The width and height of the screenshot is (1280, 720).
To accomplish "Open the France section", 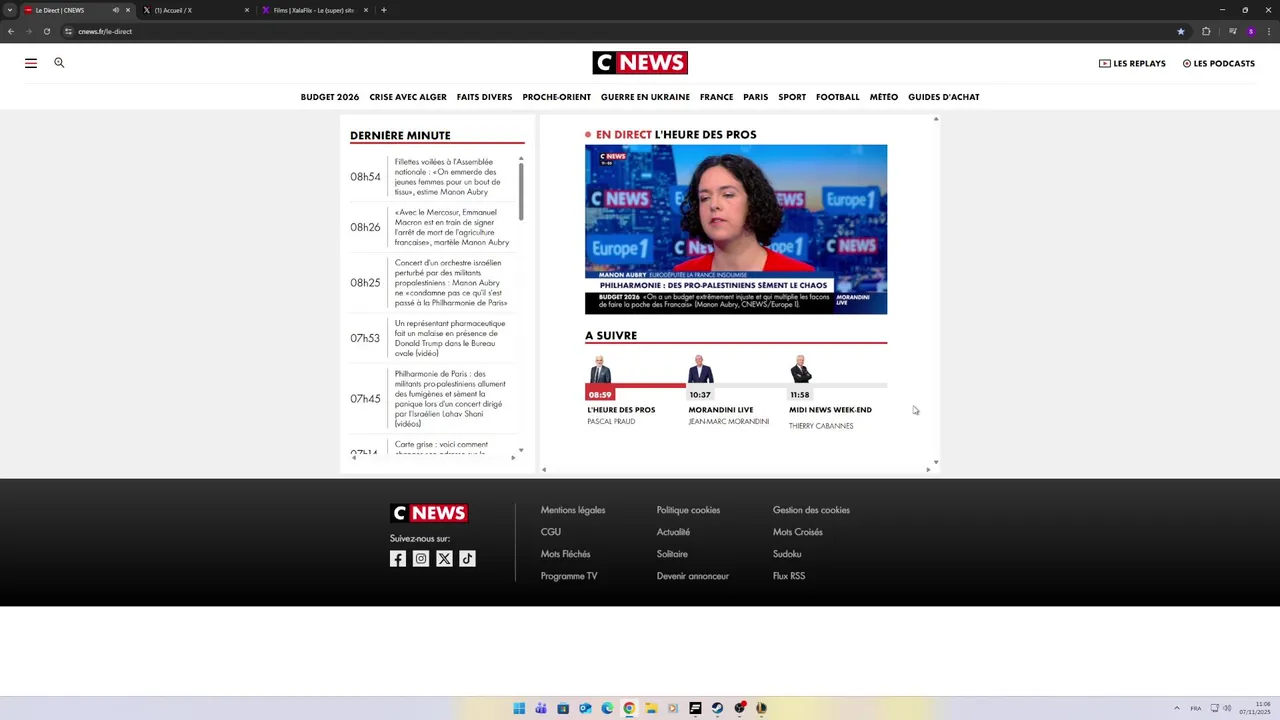I will 716,97.
